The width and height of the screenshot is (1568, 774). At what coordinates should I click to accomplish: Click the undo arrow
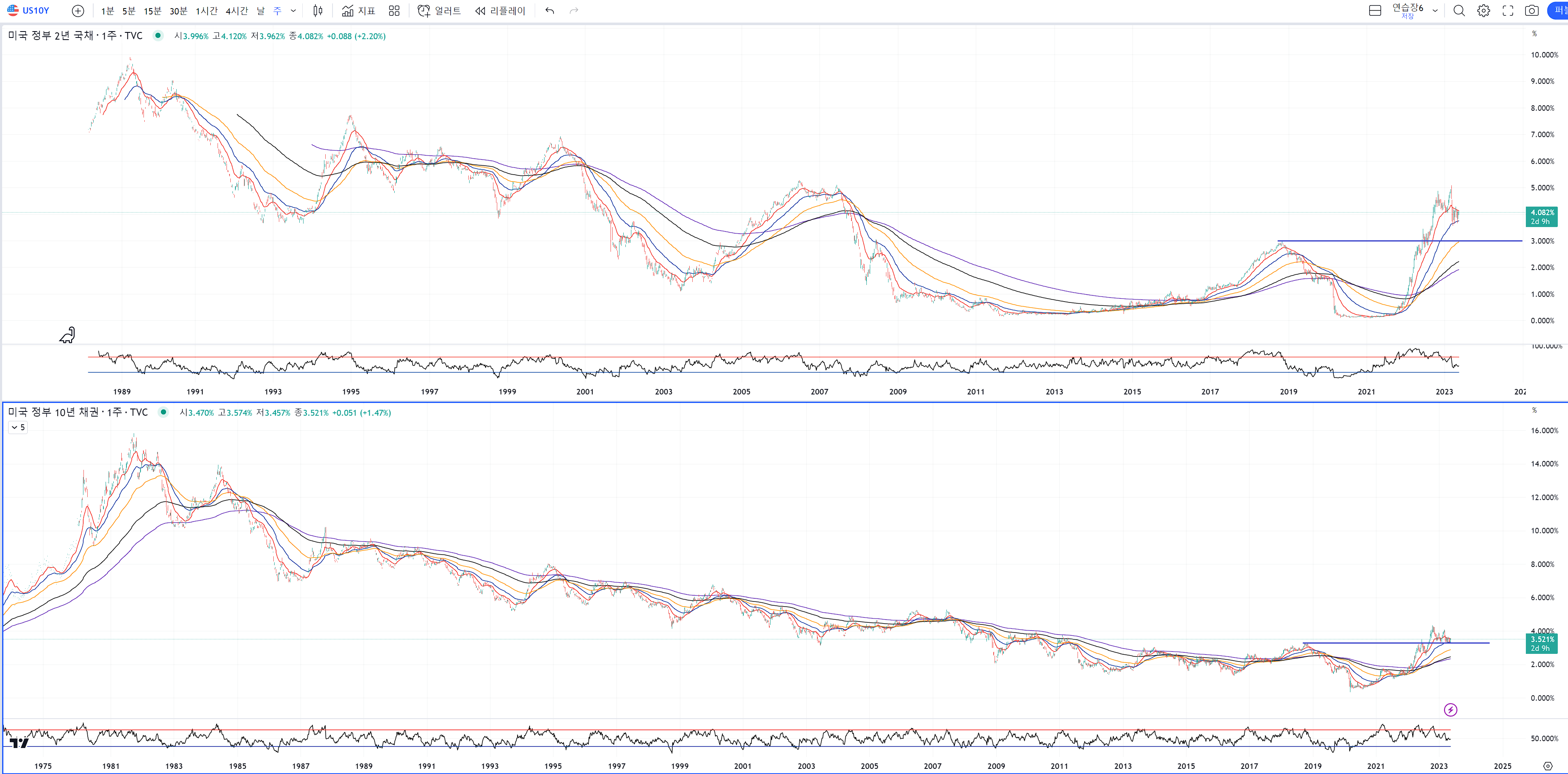[550, 10]
